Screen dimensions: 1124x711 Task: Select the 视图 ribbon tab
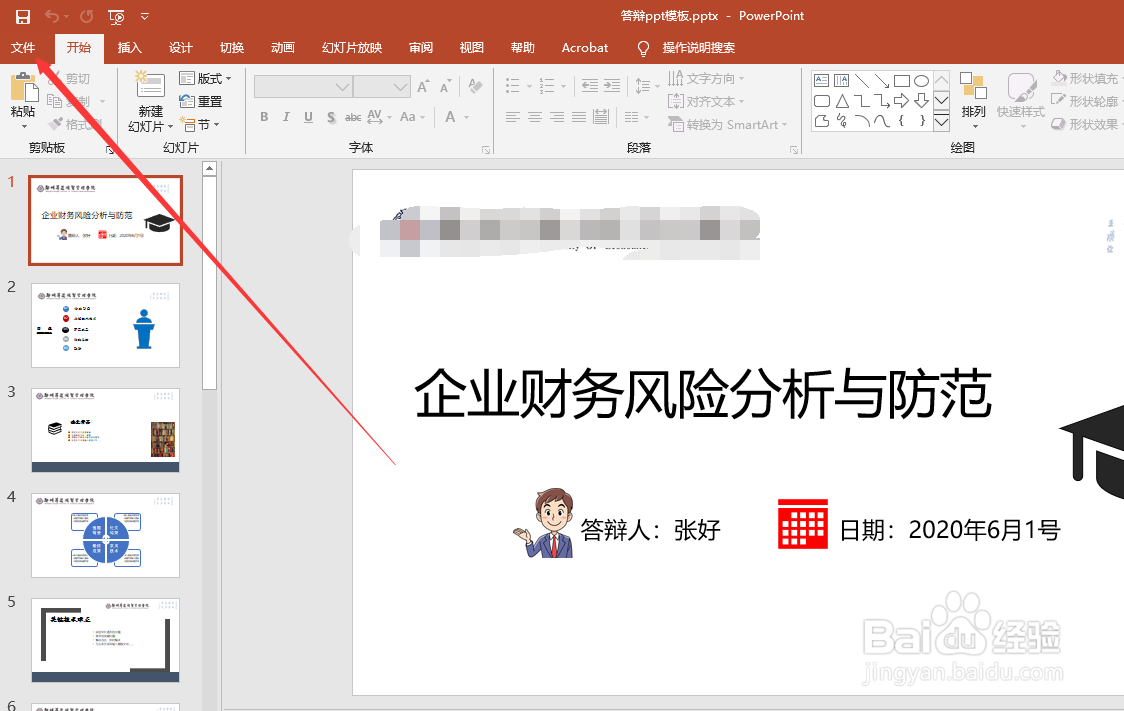click(472, 48)
